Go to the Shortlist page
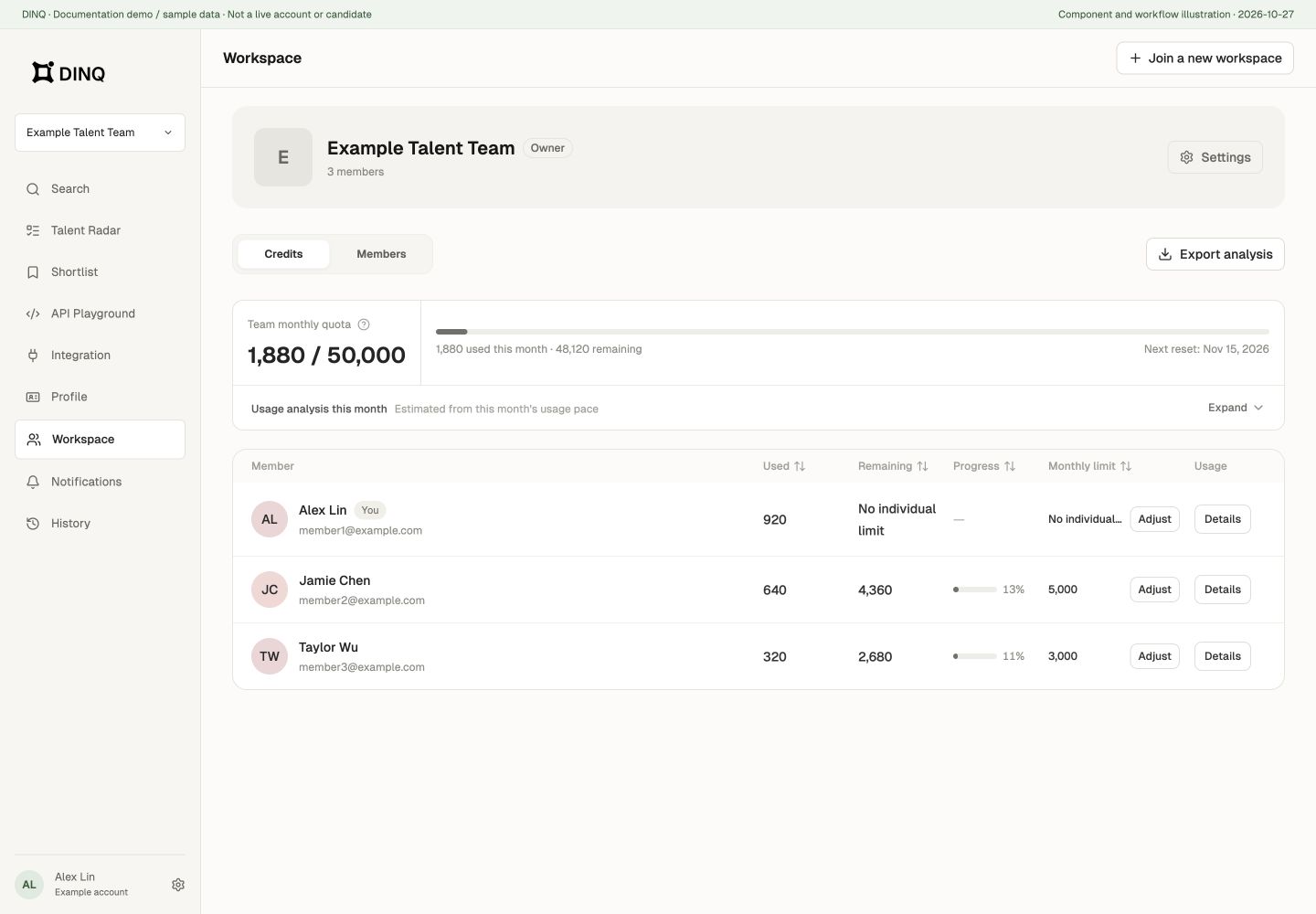Screen dimensions: 1316x914 tap(100, 272)
